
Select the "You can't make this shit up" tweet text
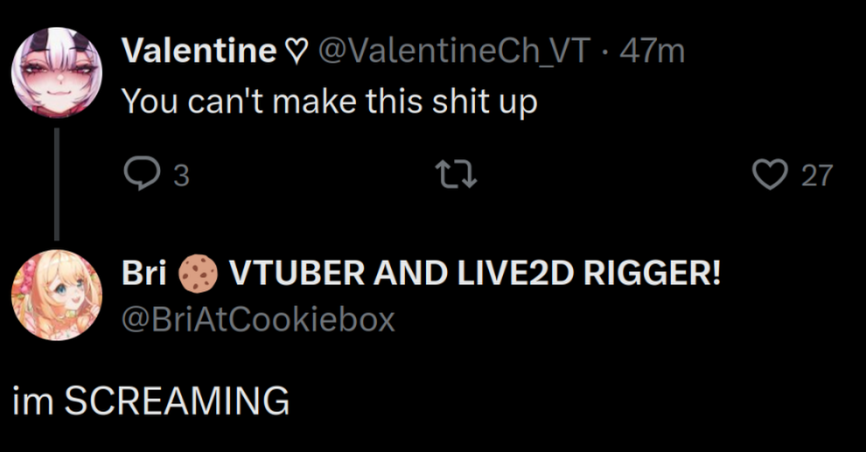pos(329,102)
